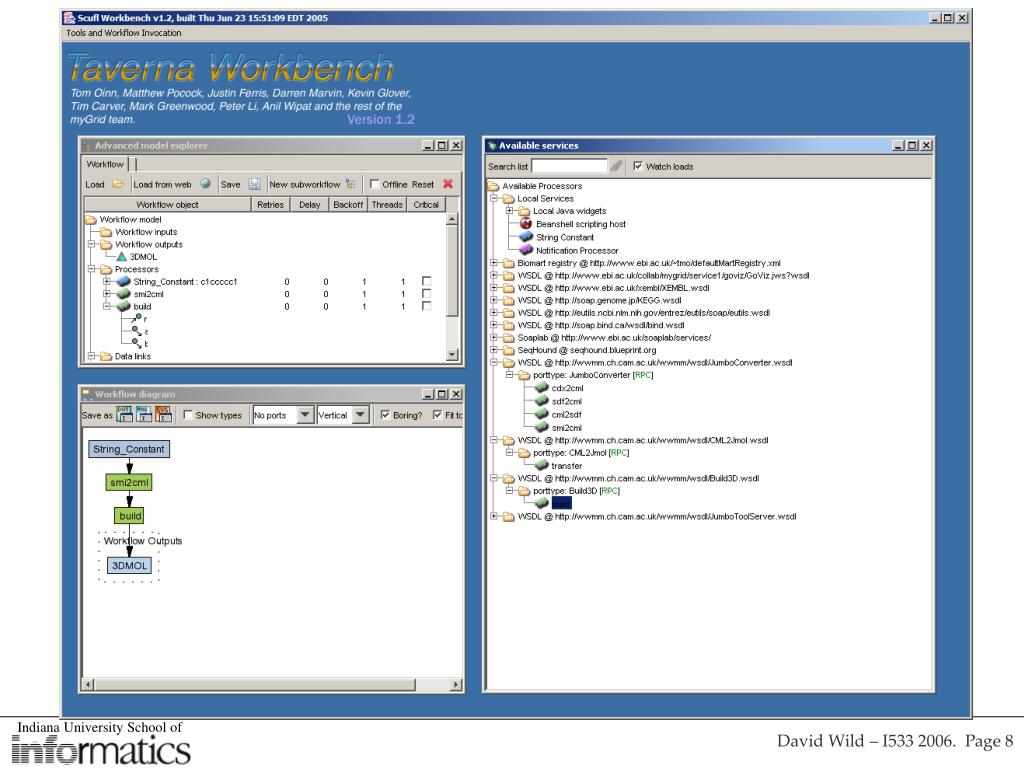Click the Backoff column header
The height and width of the screenshot is (768, 1024).
[348, 204]
